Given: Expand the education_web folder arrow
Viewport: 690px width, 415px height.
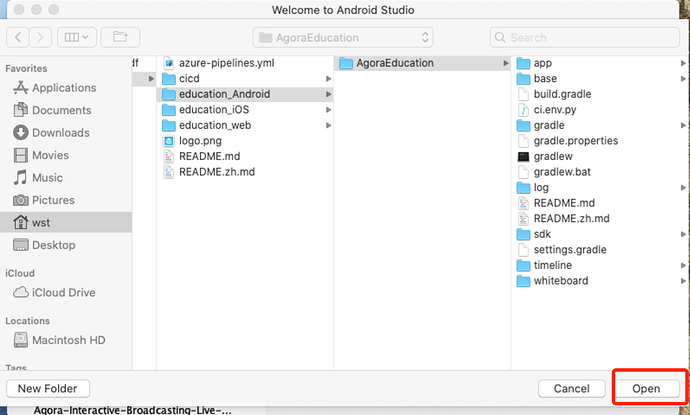Looking at the screenshot, I should 328,125.
